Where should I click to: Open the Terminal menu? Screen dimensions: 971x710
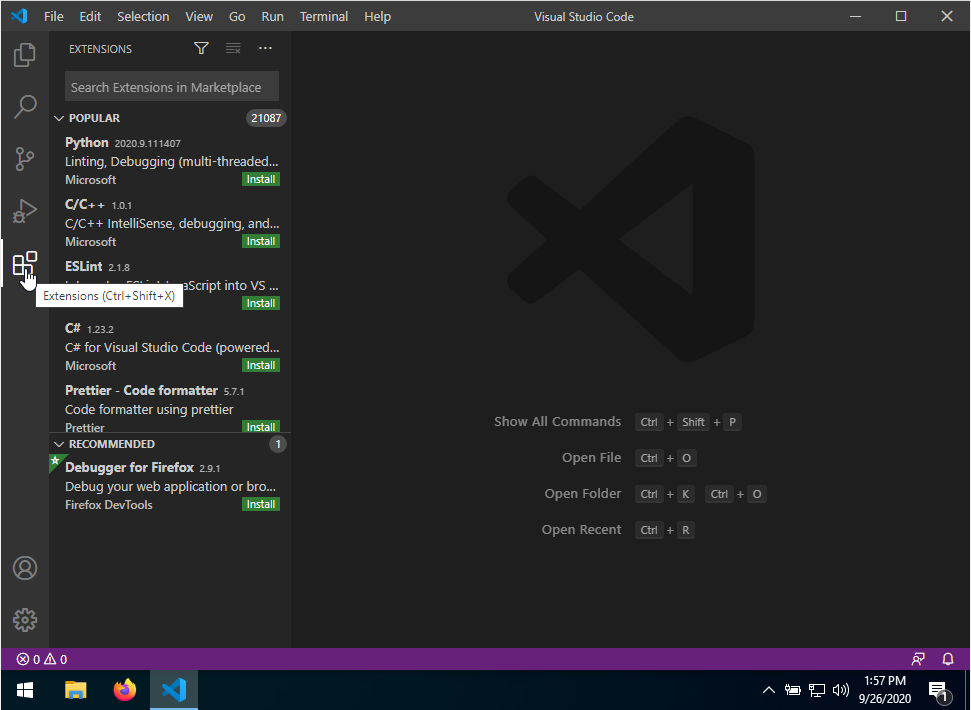(324, 17)
